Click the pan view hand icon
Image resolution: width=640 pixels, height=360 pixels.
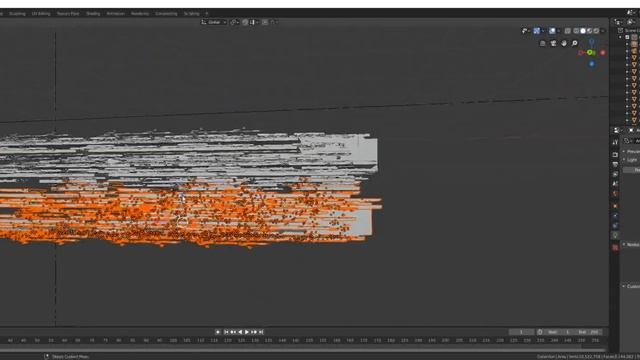coord(564,43)
